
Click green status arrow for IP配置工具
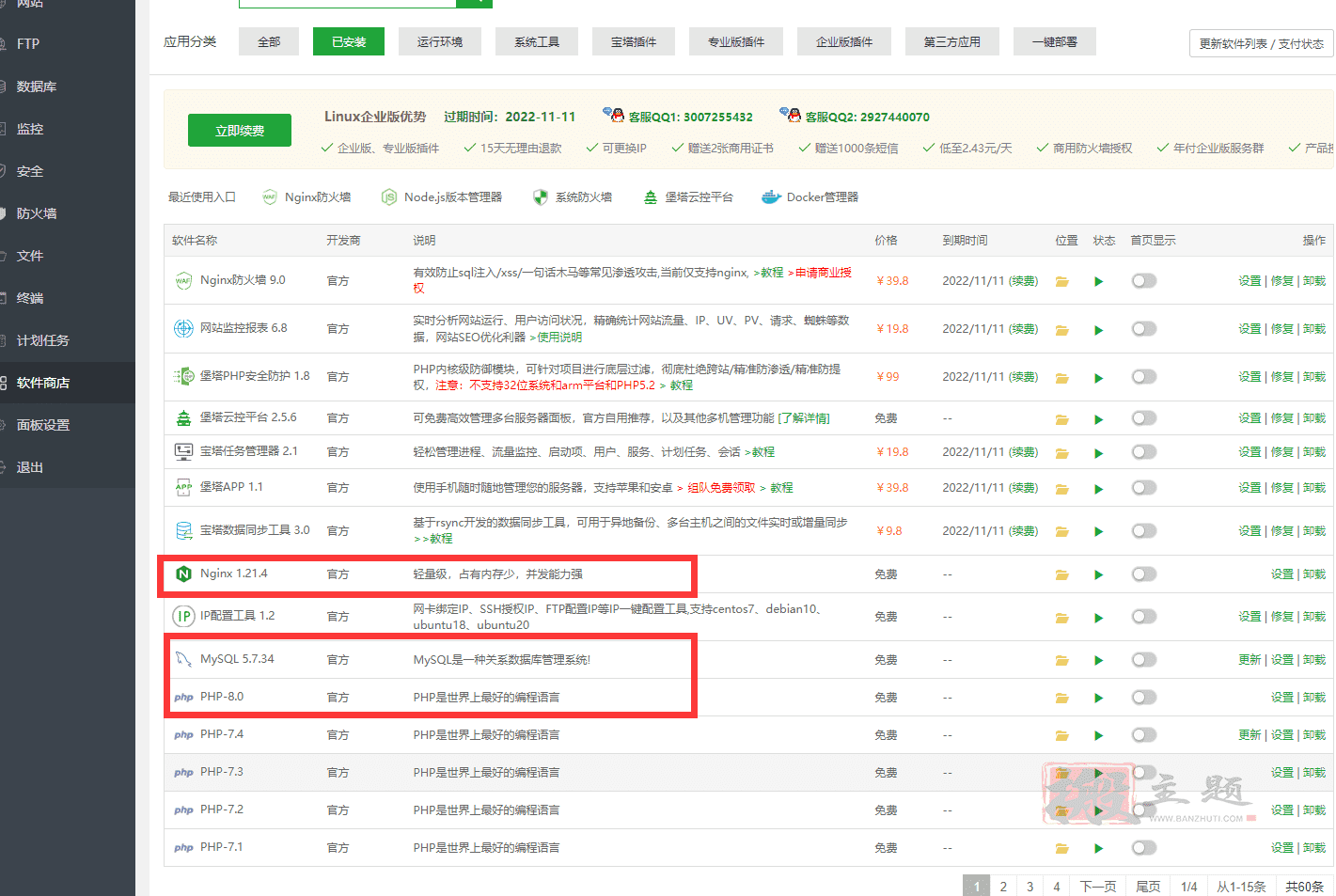(x=1098, y=618)
